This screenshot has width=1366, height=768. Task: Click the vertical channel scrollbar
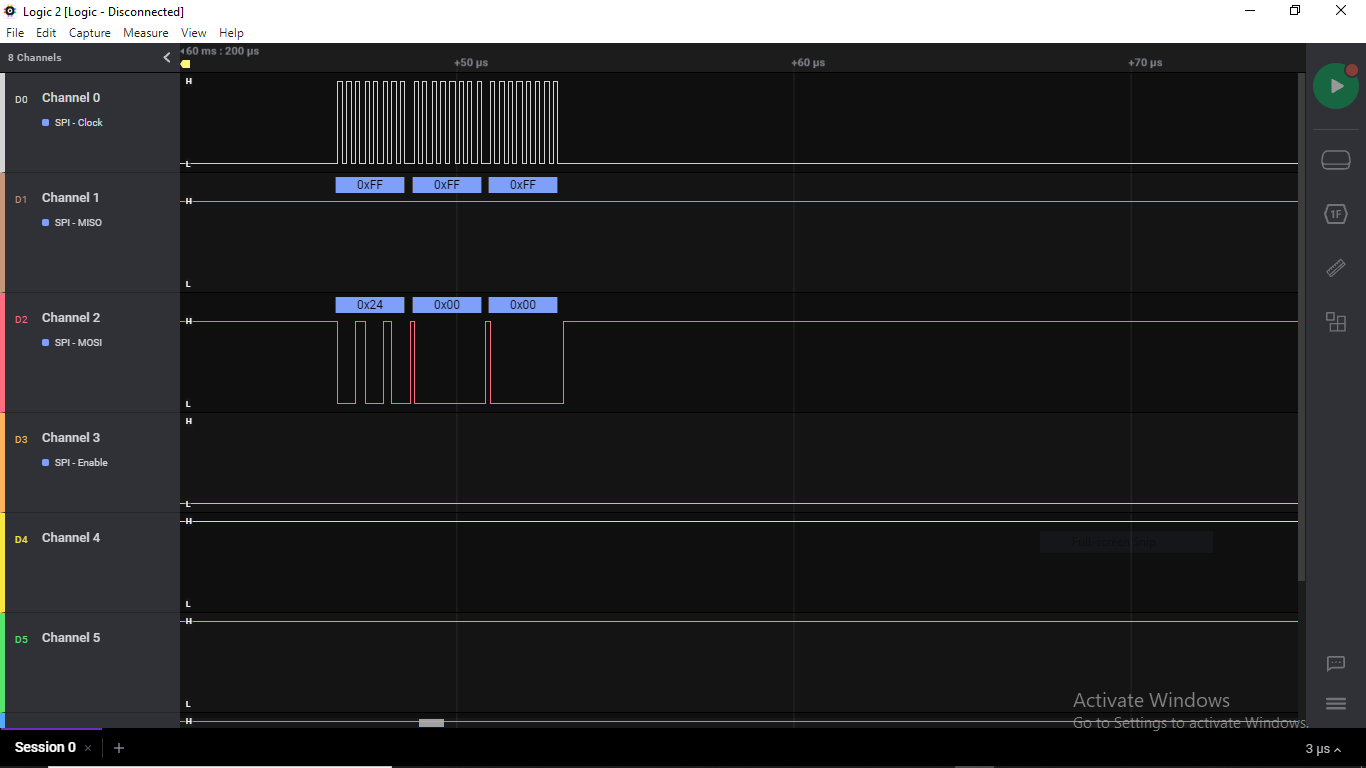coord(1301,326)
